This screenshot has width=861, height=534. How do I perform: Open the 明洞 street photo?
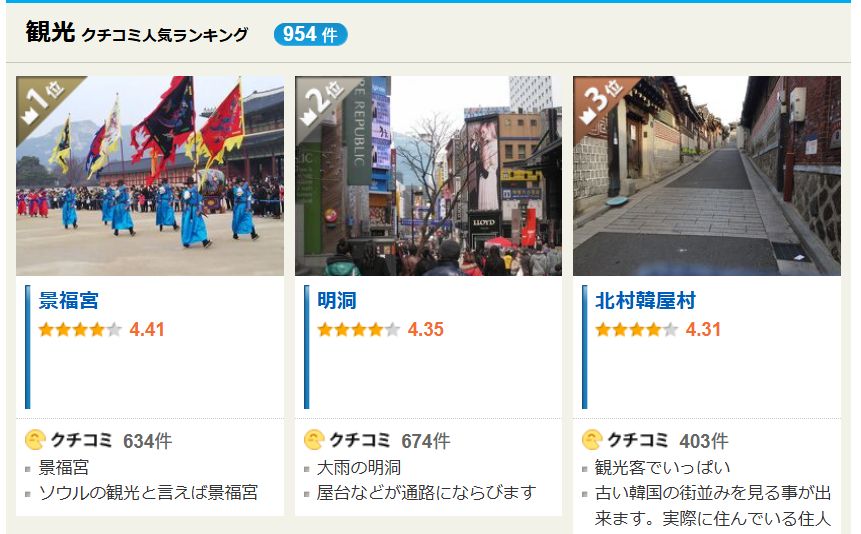428,176
